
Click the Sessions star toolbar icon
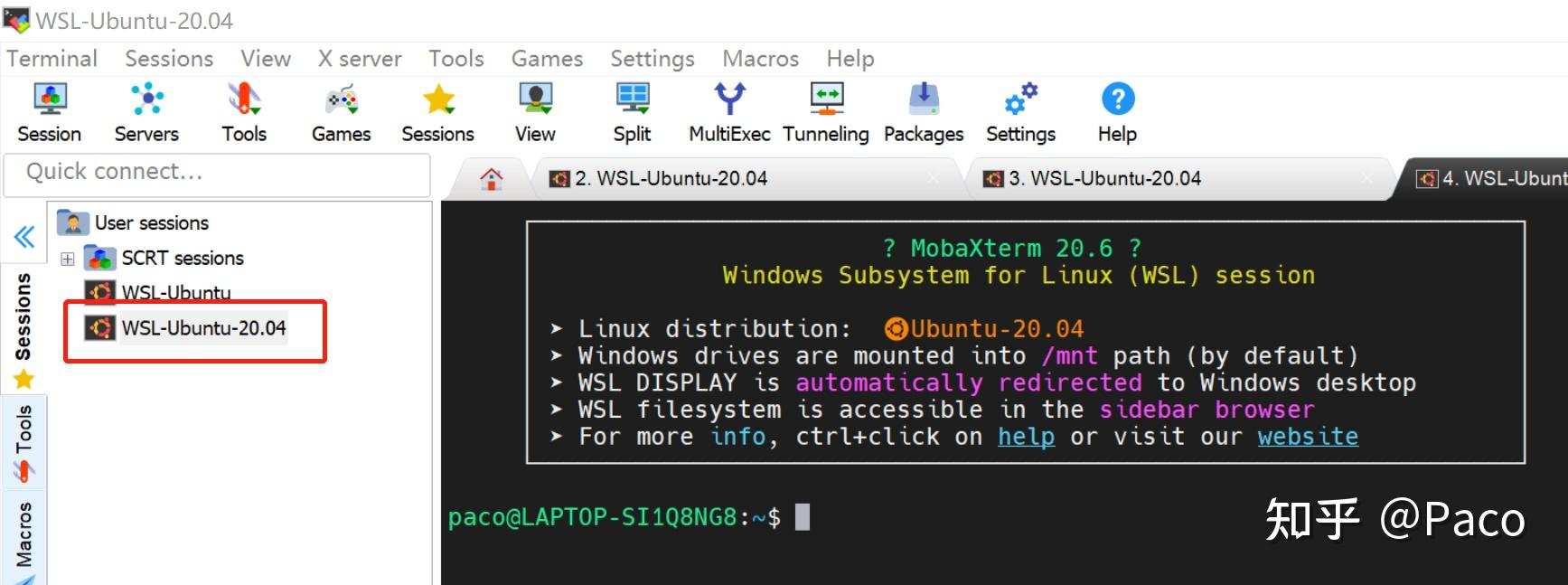(x=438, y=98)
